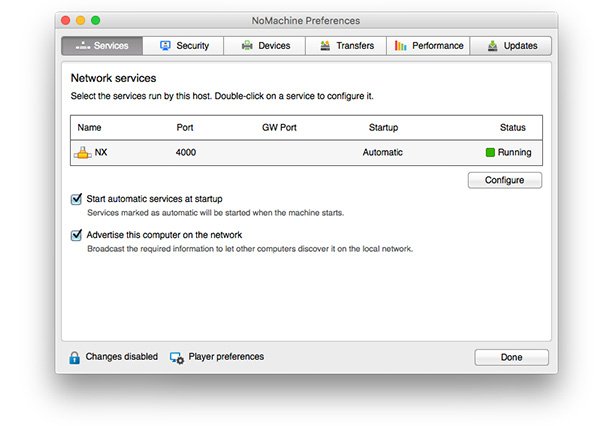This screenshot has height=426, width=613.
Task: Click the Changes disabled label
Action: click(x=122, y=356)
